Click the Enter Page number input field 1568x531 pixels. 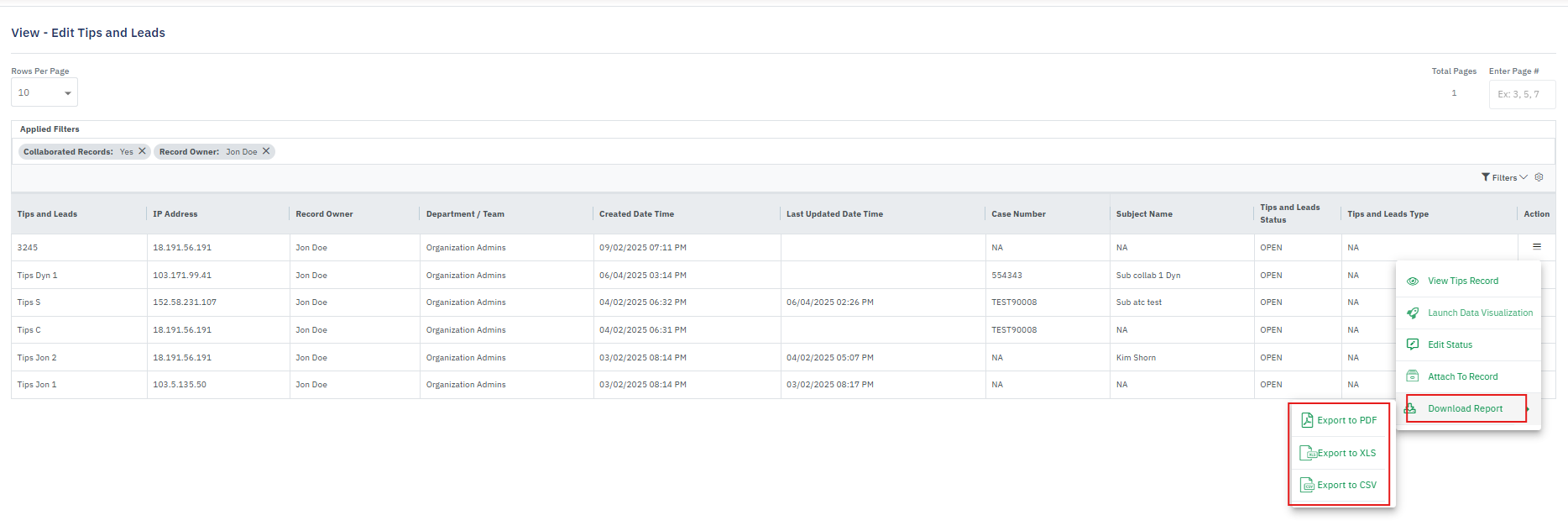pyautogui.click(x=1521, y=94)
